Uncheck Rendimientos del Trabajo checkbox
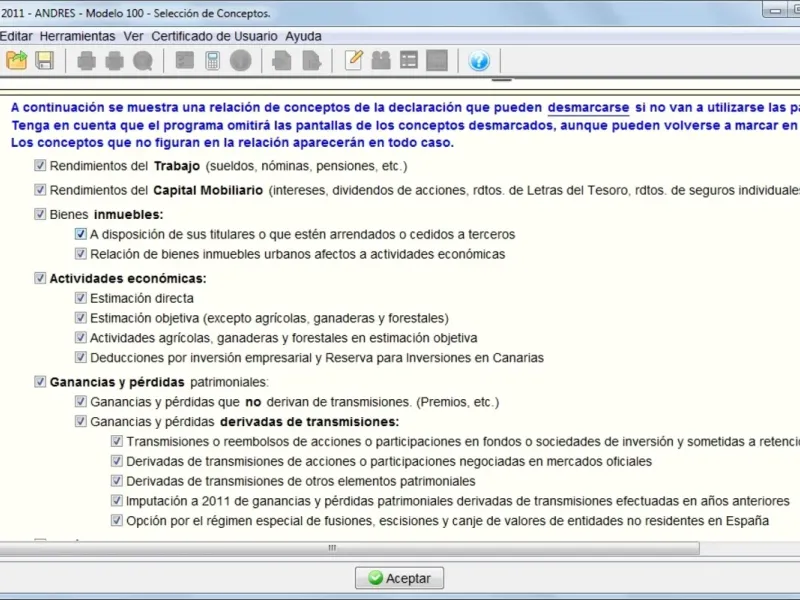Image resolution: width=800 pixels, height=600 pixels. click(40, 165)
